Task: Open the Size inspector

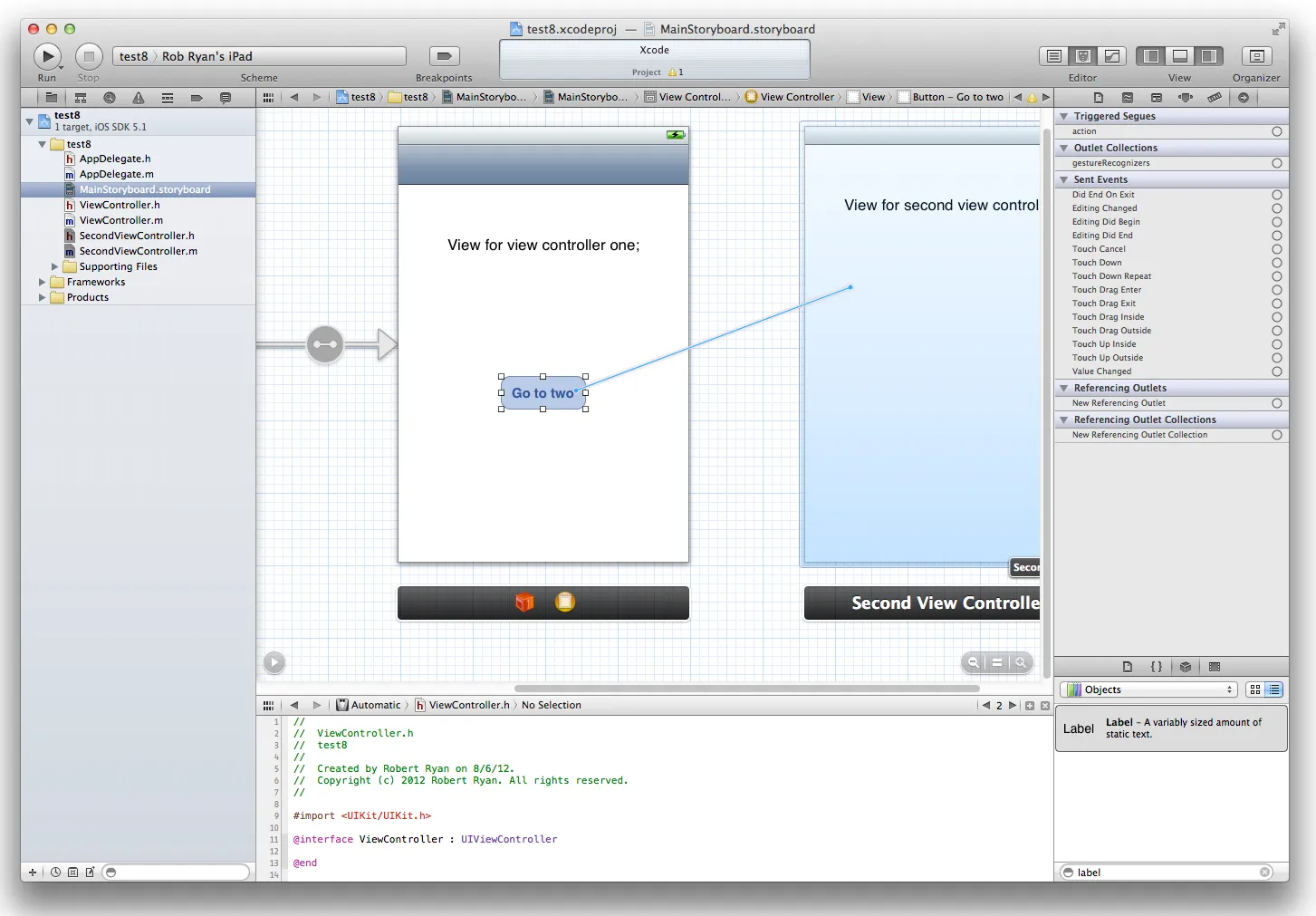Action: tap(1215, 98)
